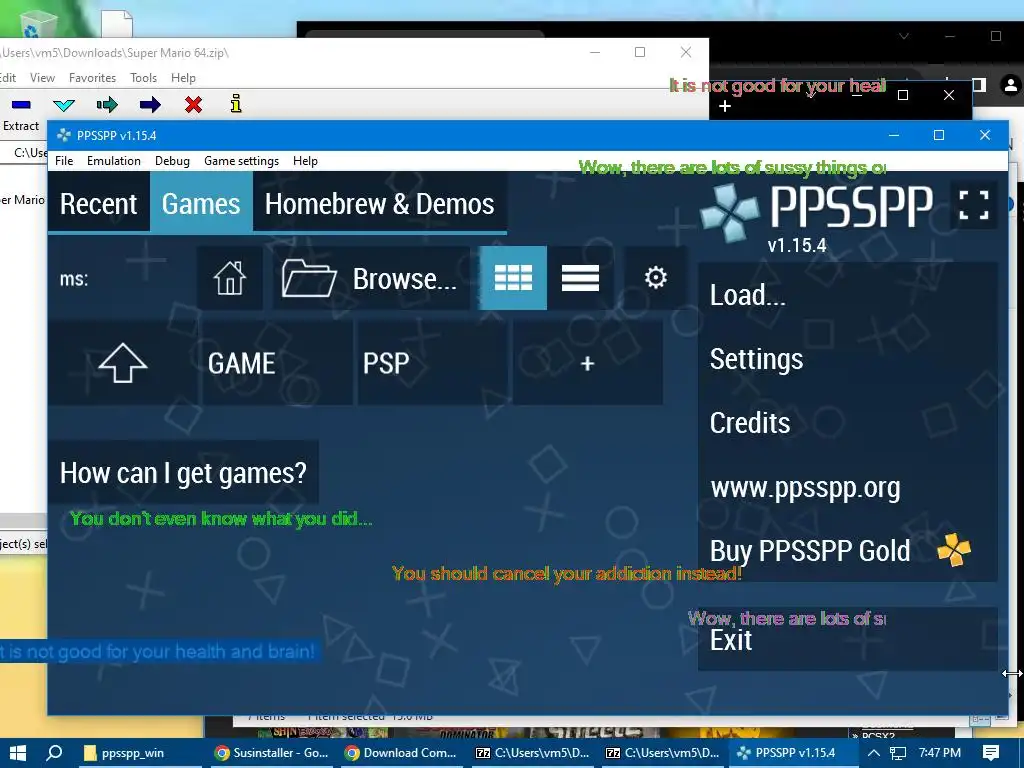Click the 7-Zip Delete red X icon
1024x768 pixels.
pyautogui.click(x=193, y=104)
